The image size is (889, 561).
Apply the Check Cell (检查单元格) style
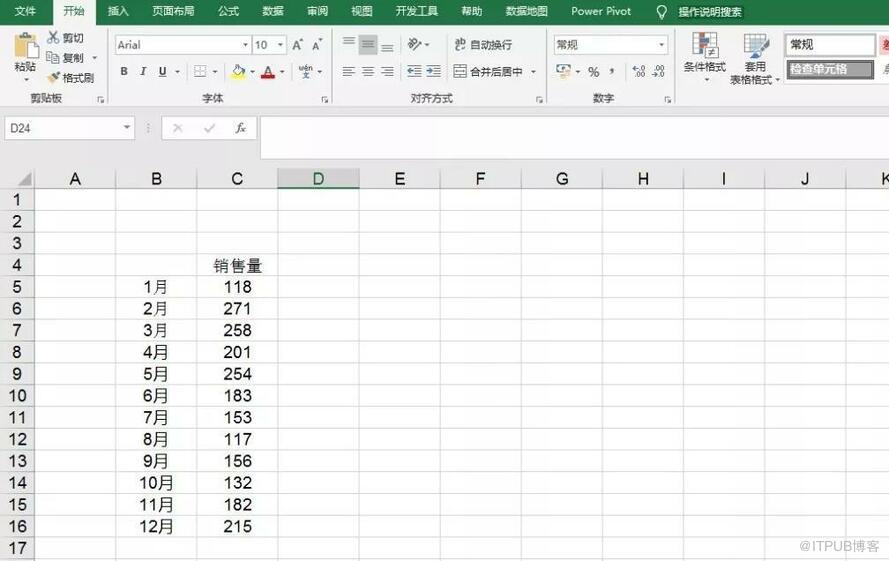point(829,70)
